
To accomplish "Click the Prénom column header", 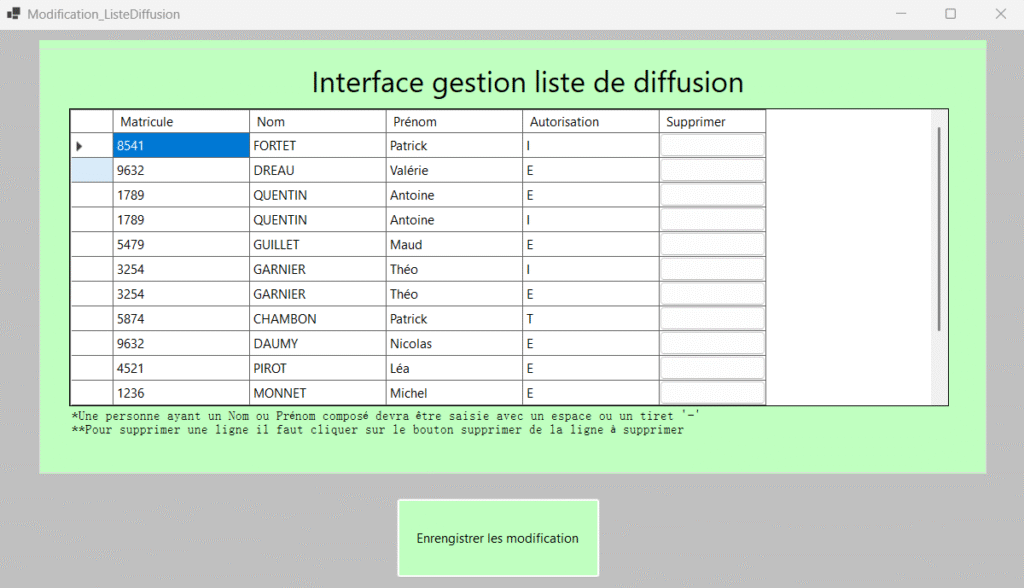I will [x=453, y=122].
